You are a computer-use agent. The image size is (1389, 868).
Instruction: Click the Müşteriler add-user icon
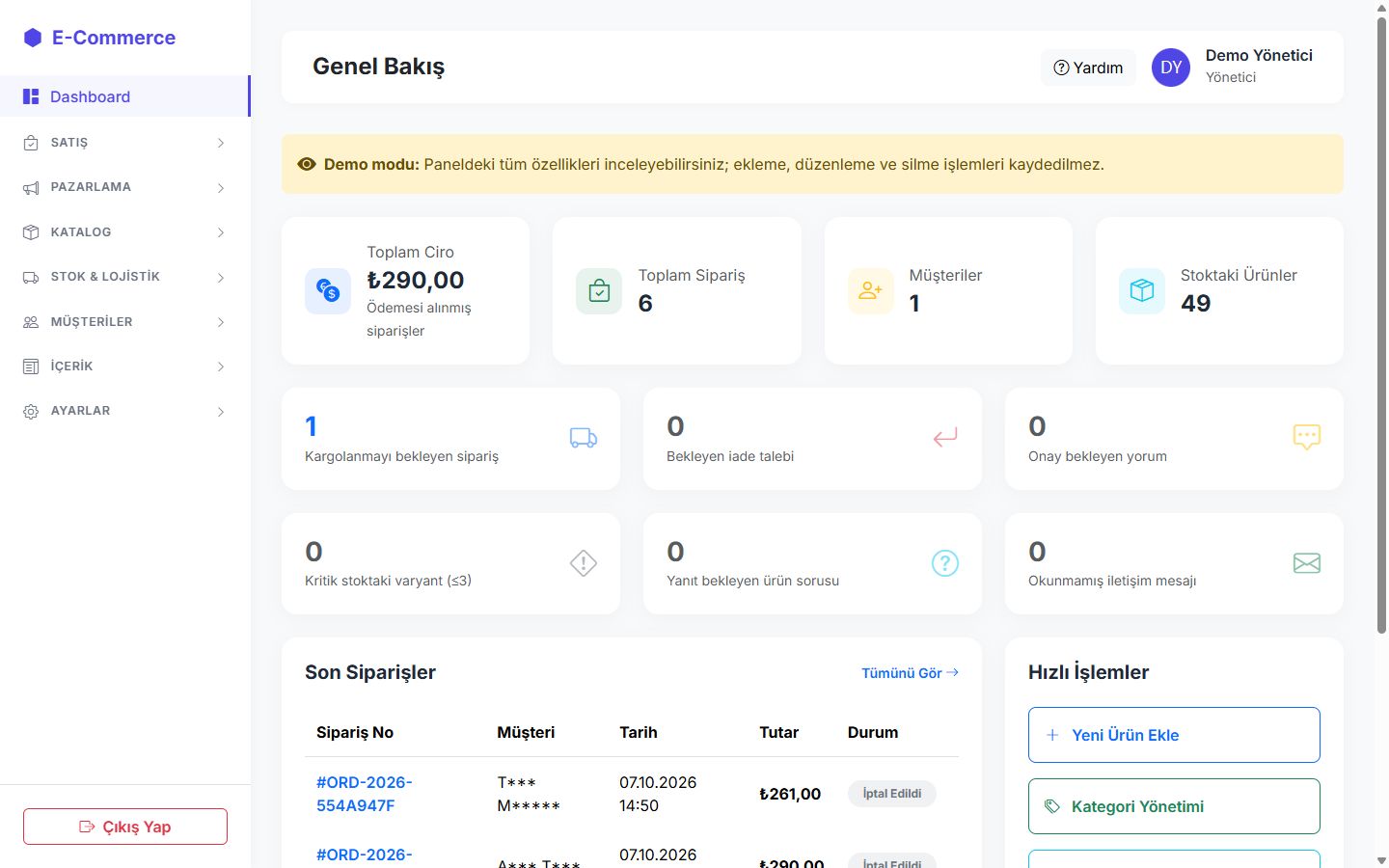point(871,291)
